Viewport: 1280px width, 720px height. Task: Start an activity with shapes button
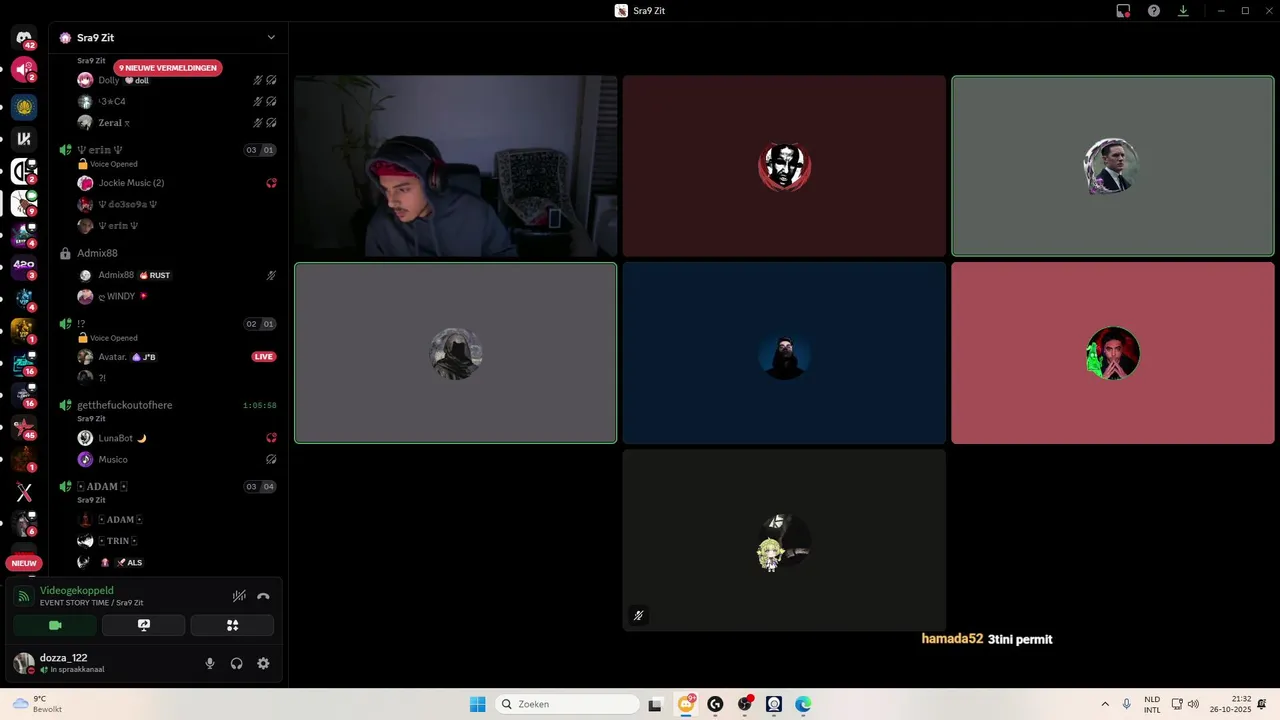pos(232,625)
